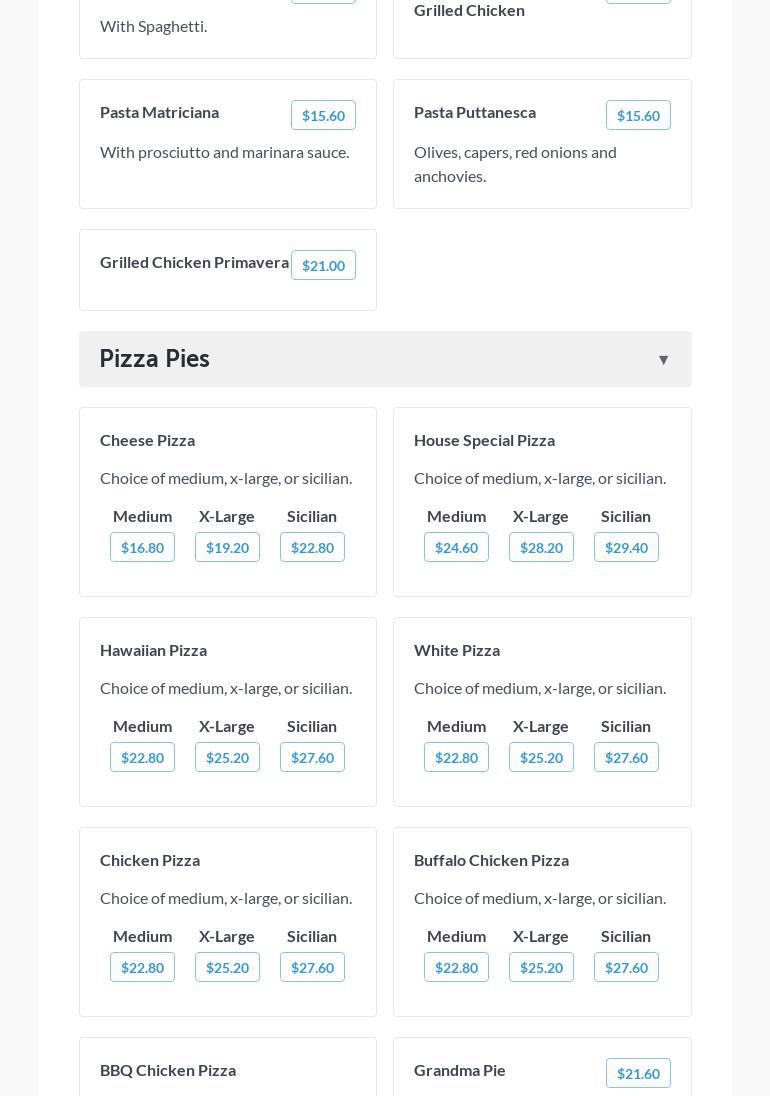Pick Buffalo Chicken Pizza Sicilian $27.60
This screenshot has height=1096, width=770.
[x=626, y=967]
